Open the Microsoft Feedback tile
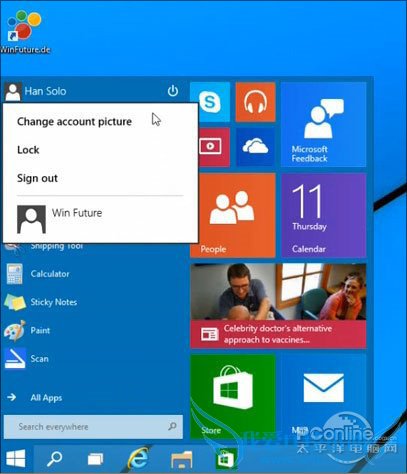This screenshot has height=474, width=407. [x=323, y=124]
